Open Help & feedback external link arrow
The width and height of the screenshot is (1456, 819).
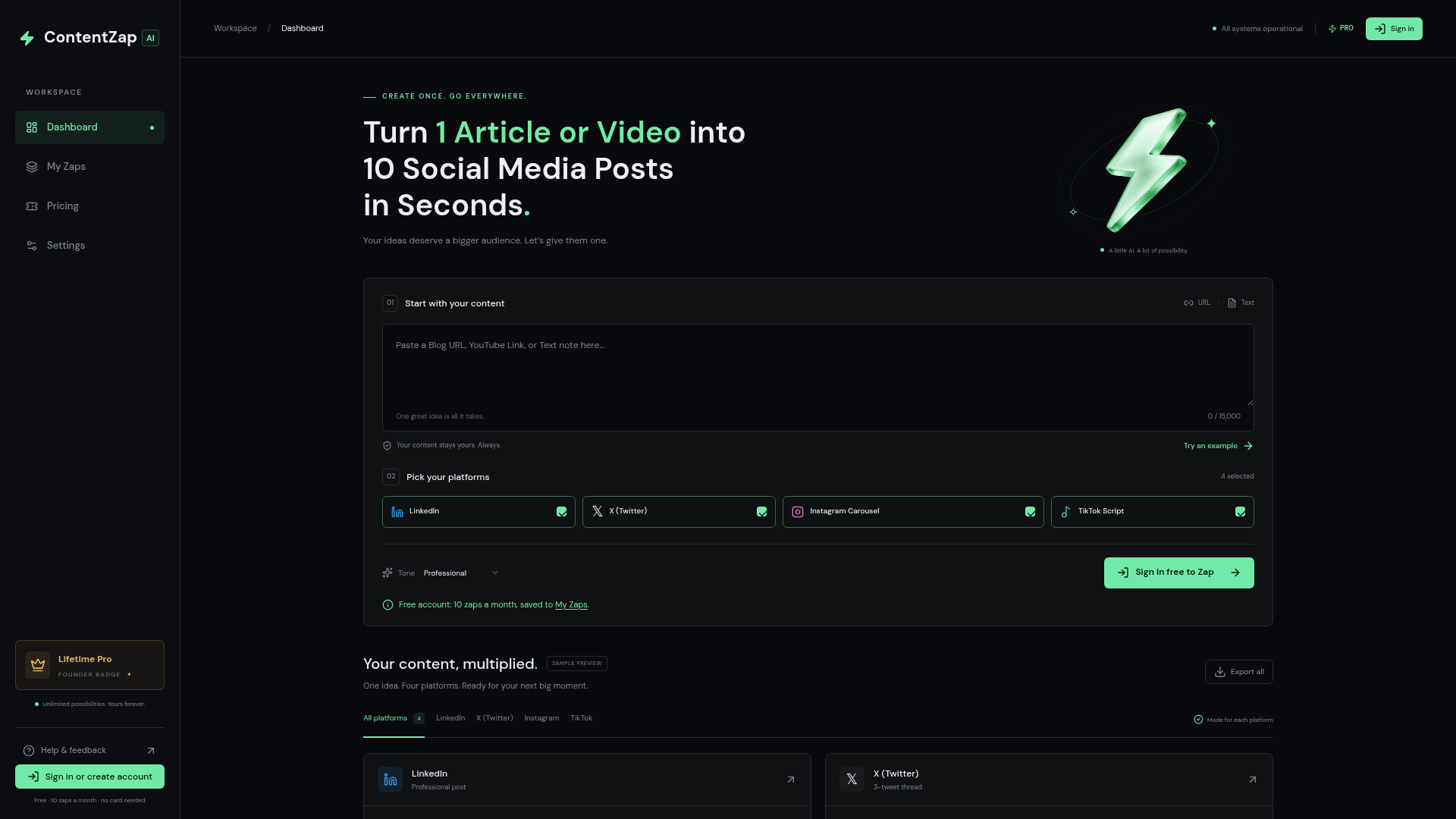[151, 751]
